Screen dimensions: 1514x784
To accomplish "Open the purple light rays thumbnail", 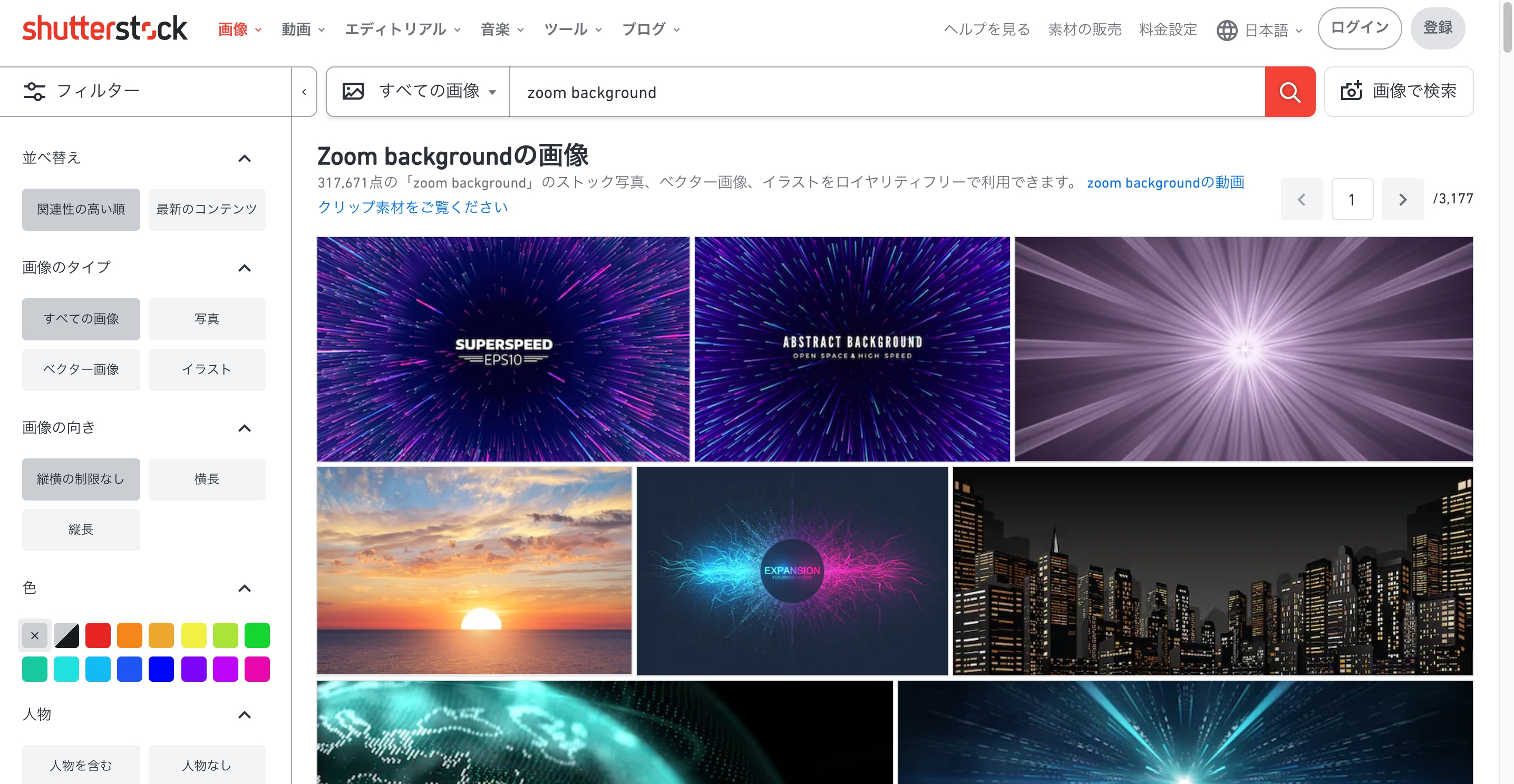I will point(1244,349).
